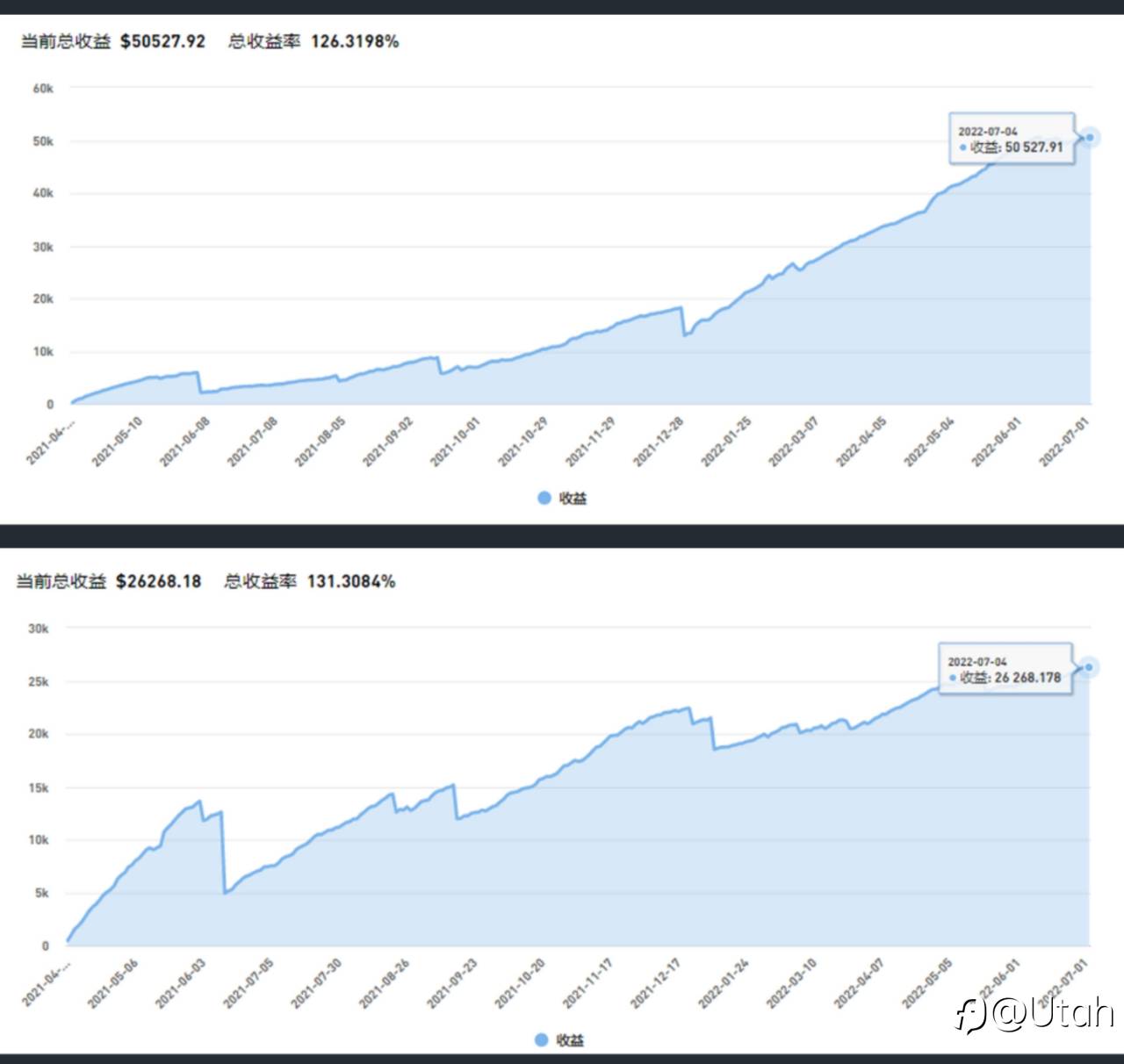The height and width of the screenshot is (1064, 1124).
Task: Click the 2022-03-07 date label on top chart
Action: point(794,441)
